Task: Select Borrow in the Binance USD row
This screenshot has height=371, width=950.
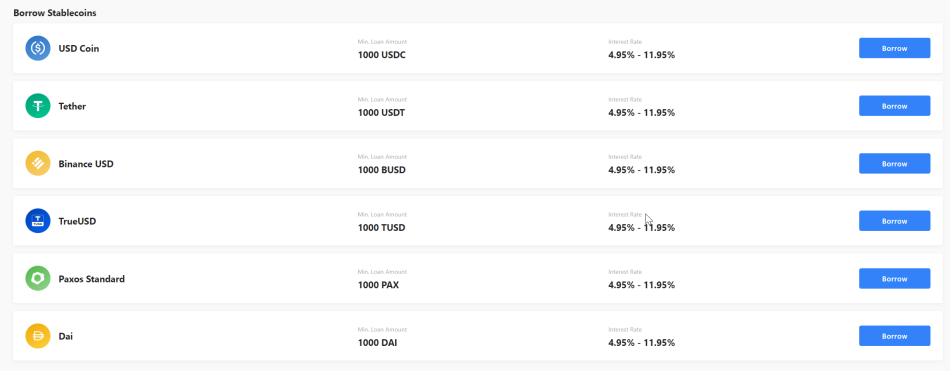Action: point(894,163)
